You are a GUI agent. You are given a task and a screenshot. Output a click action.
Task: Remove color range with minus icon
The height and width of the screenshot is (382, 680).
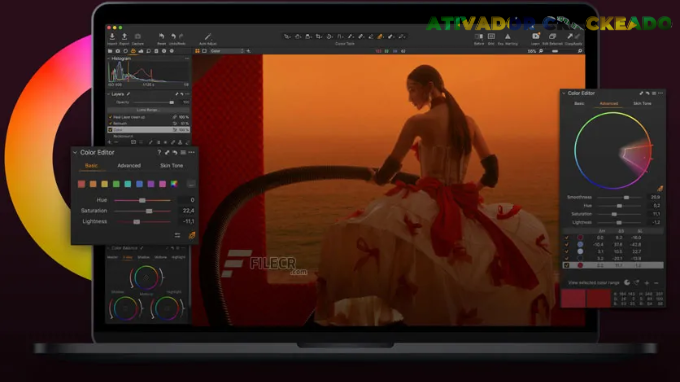coord(656,283)
